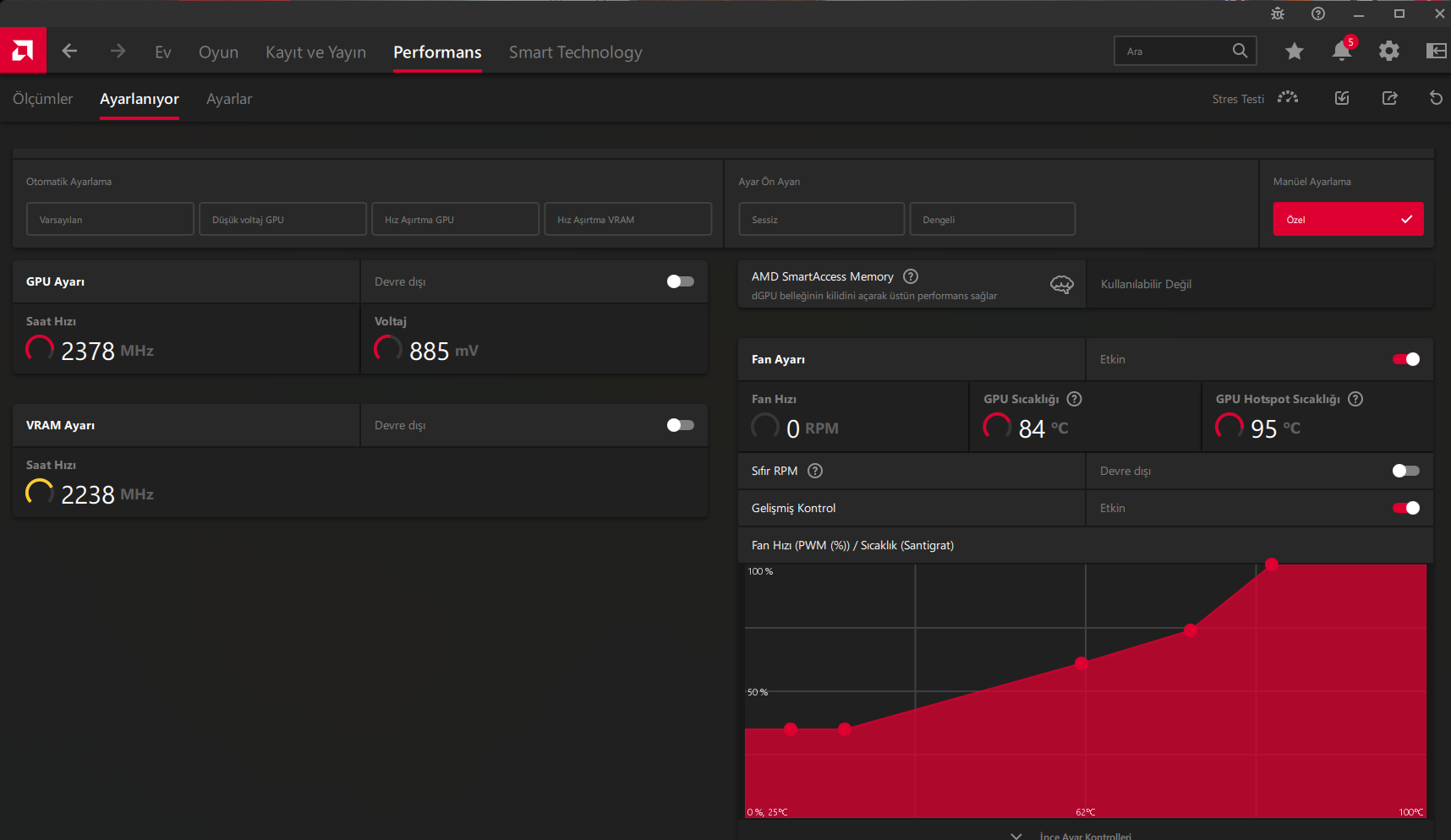
Task: Disable the Gelişmiş Kontrol toggle
Action: pos(1406,508)
